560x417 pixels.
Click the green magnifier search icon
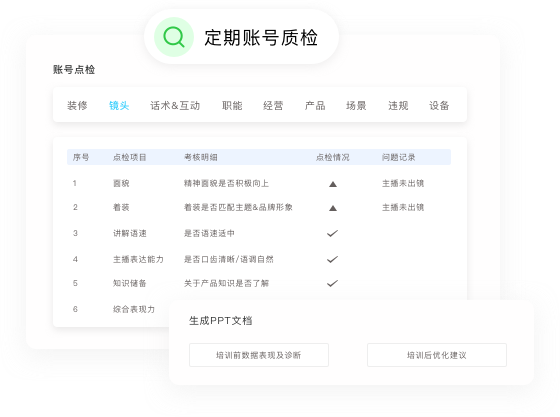pos(174,37)
